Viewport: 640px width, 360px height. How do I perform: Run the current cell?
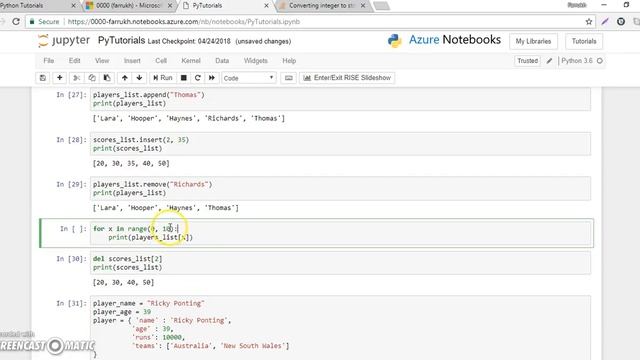[x=163, y=78]
